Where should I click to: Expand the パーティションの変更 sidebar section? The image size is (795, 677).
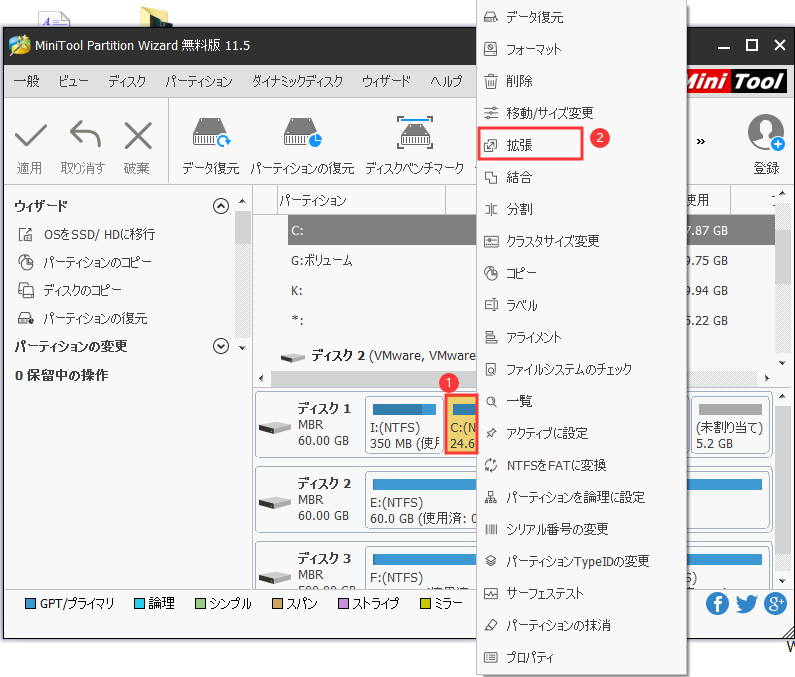coord(221,346)
